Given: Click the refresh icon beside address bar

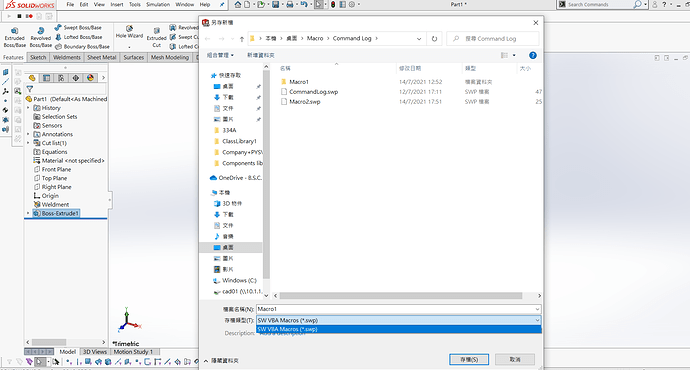Looking at the screenshot, I should (x=434, y=39).
